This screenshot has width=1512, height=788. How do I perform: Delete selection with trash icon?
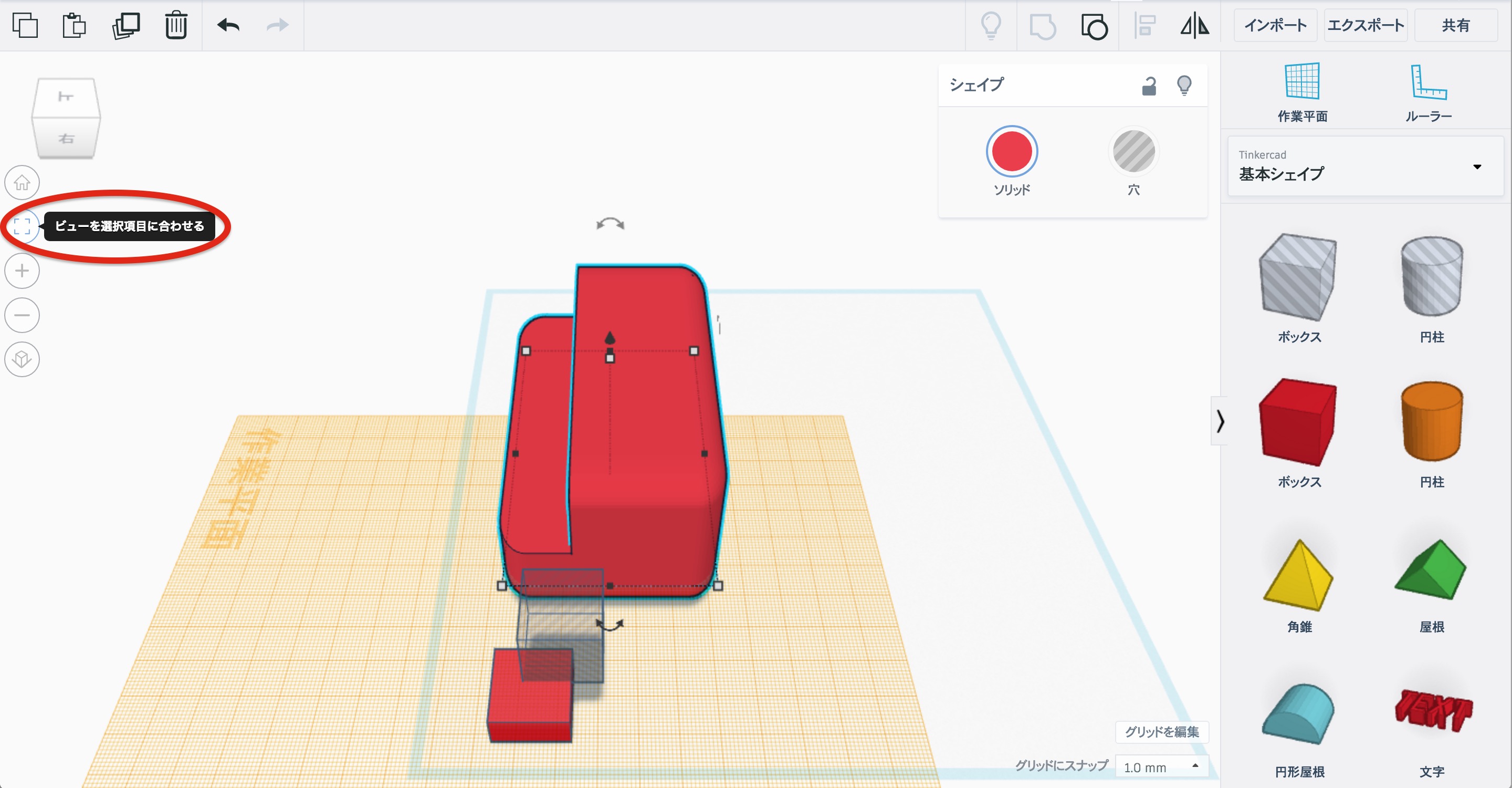tap(175, 25)
